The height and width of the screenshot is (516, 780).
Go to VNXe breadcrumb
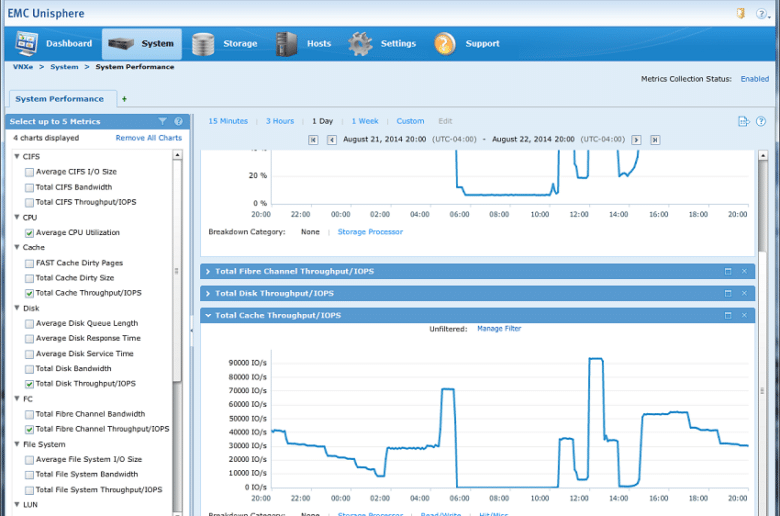(23, 67)
